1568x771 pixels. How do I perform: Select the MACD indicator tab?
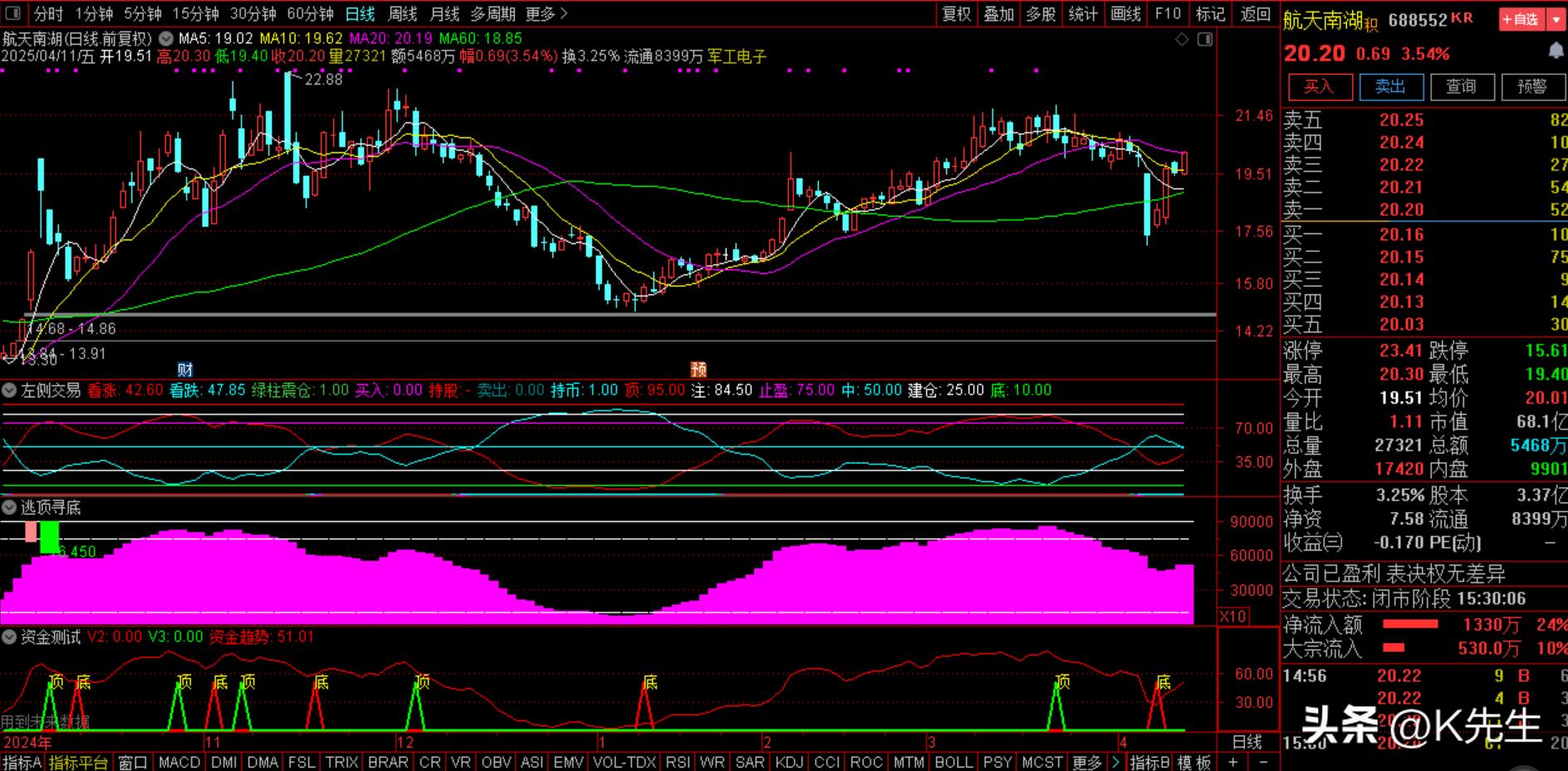[x=179, y=762]
